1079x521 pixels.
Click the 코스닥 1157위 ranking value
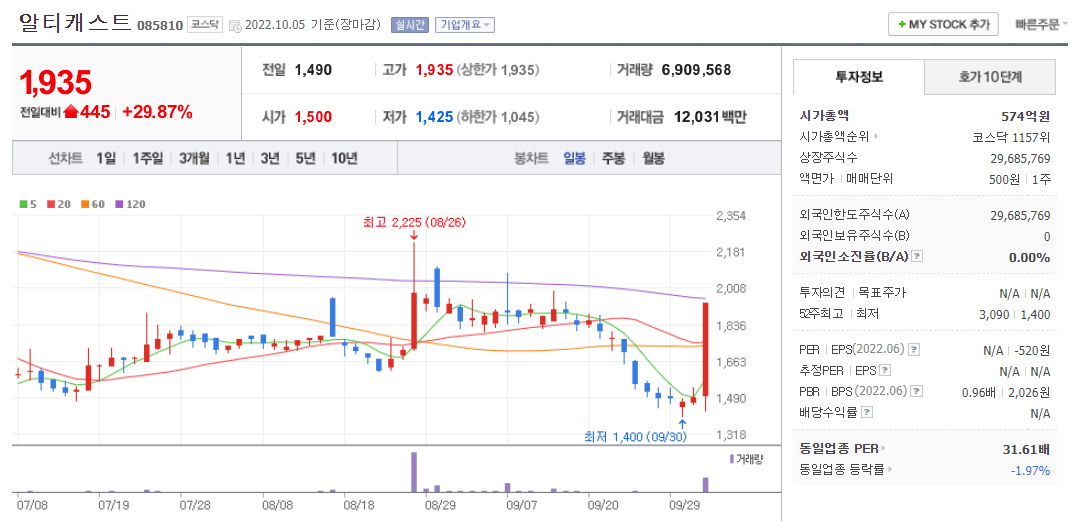coord(1011,136)
